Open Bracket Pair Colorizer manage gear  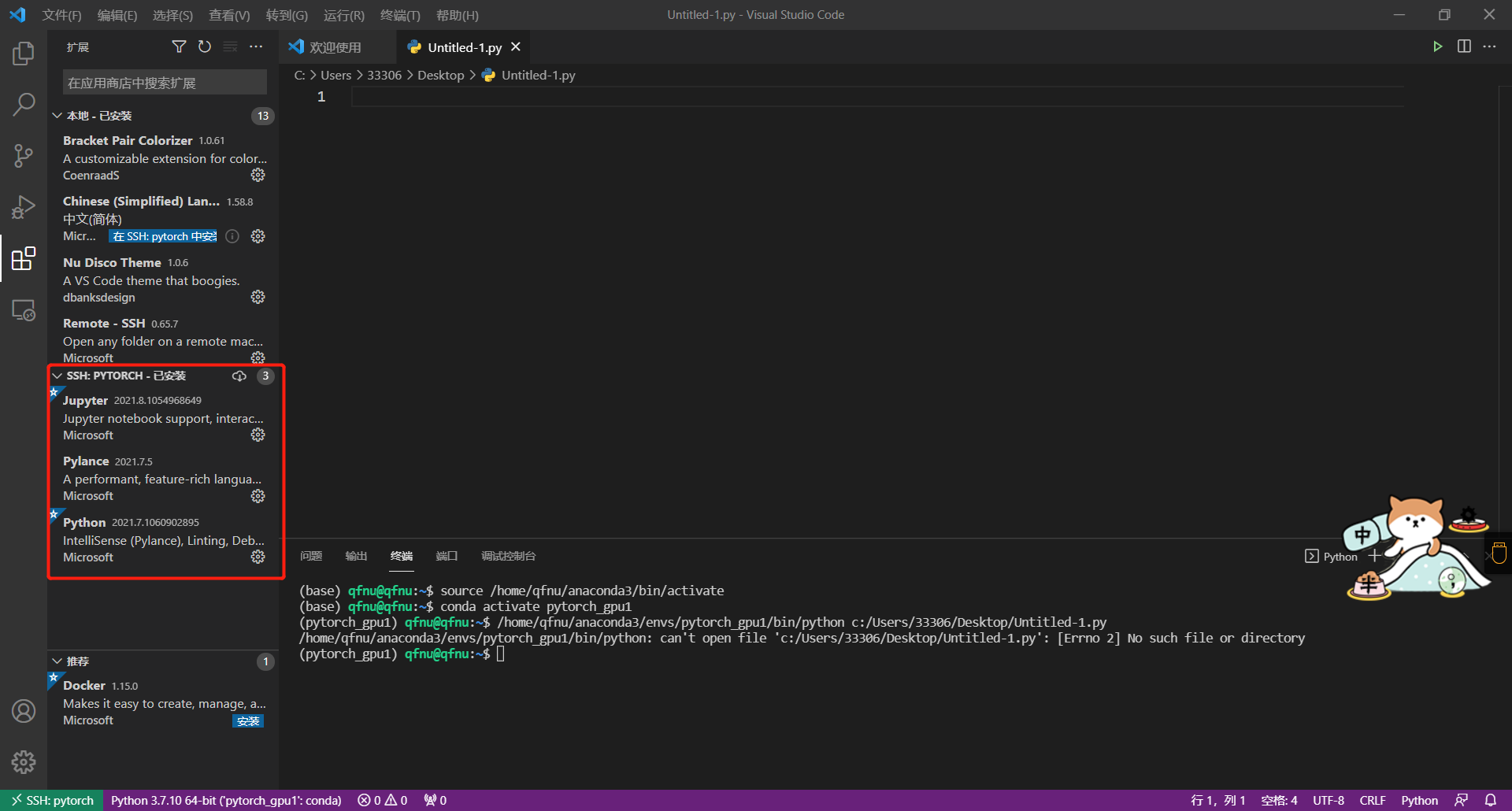coord(258,175)
